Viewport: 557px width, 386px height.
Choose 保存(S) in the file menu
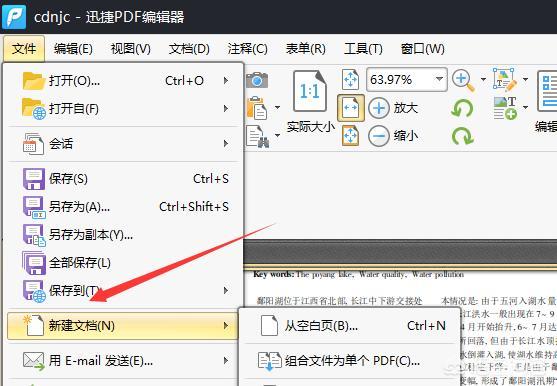(123, 179)
